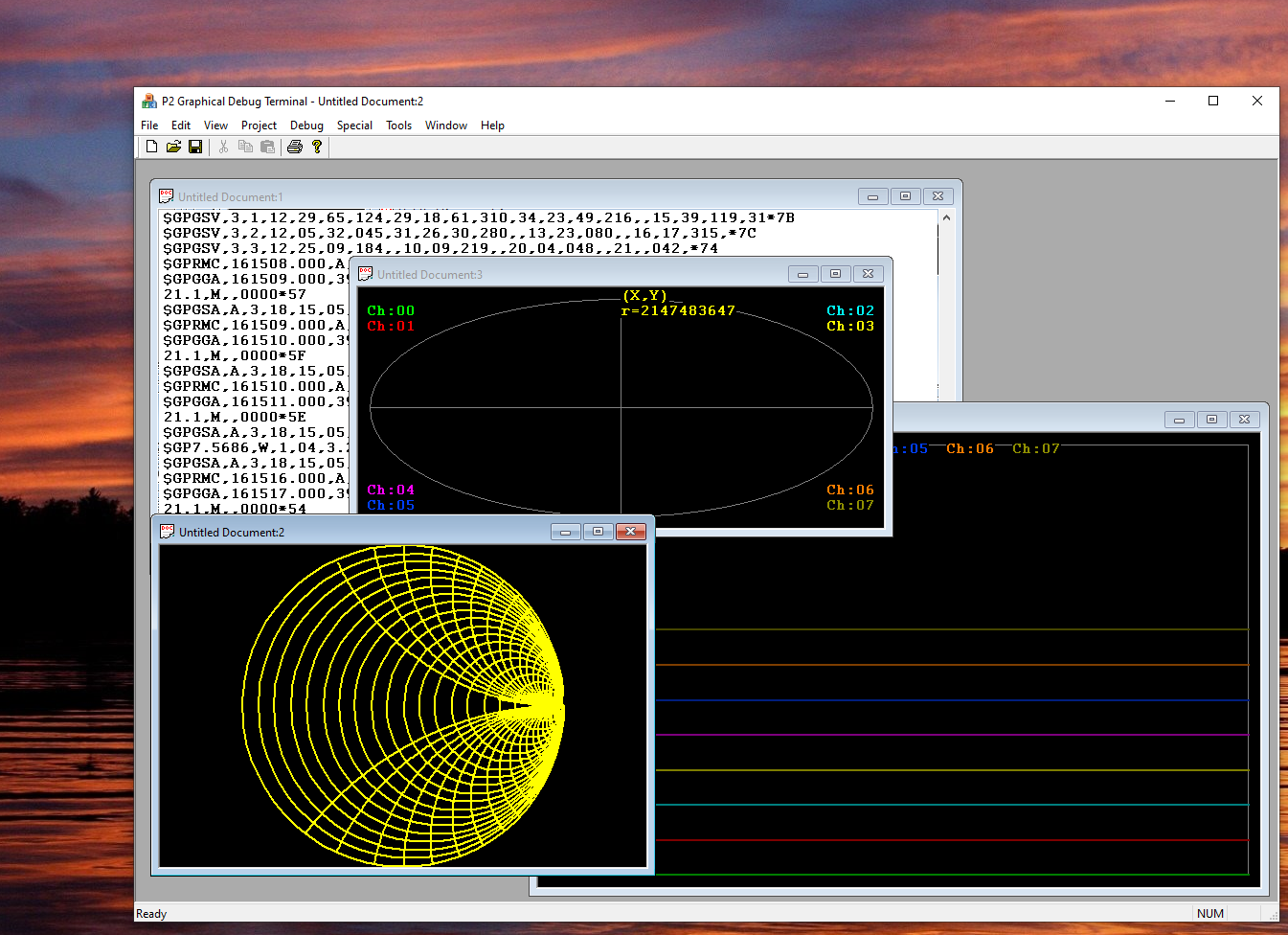Minimize the Untitled Document:1 child window
The width and height of the screenshot is (1288, 935).
(x=872, y=196)
